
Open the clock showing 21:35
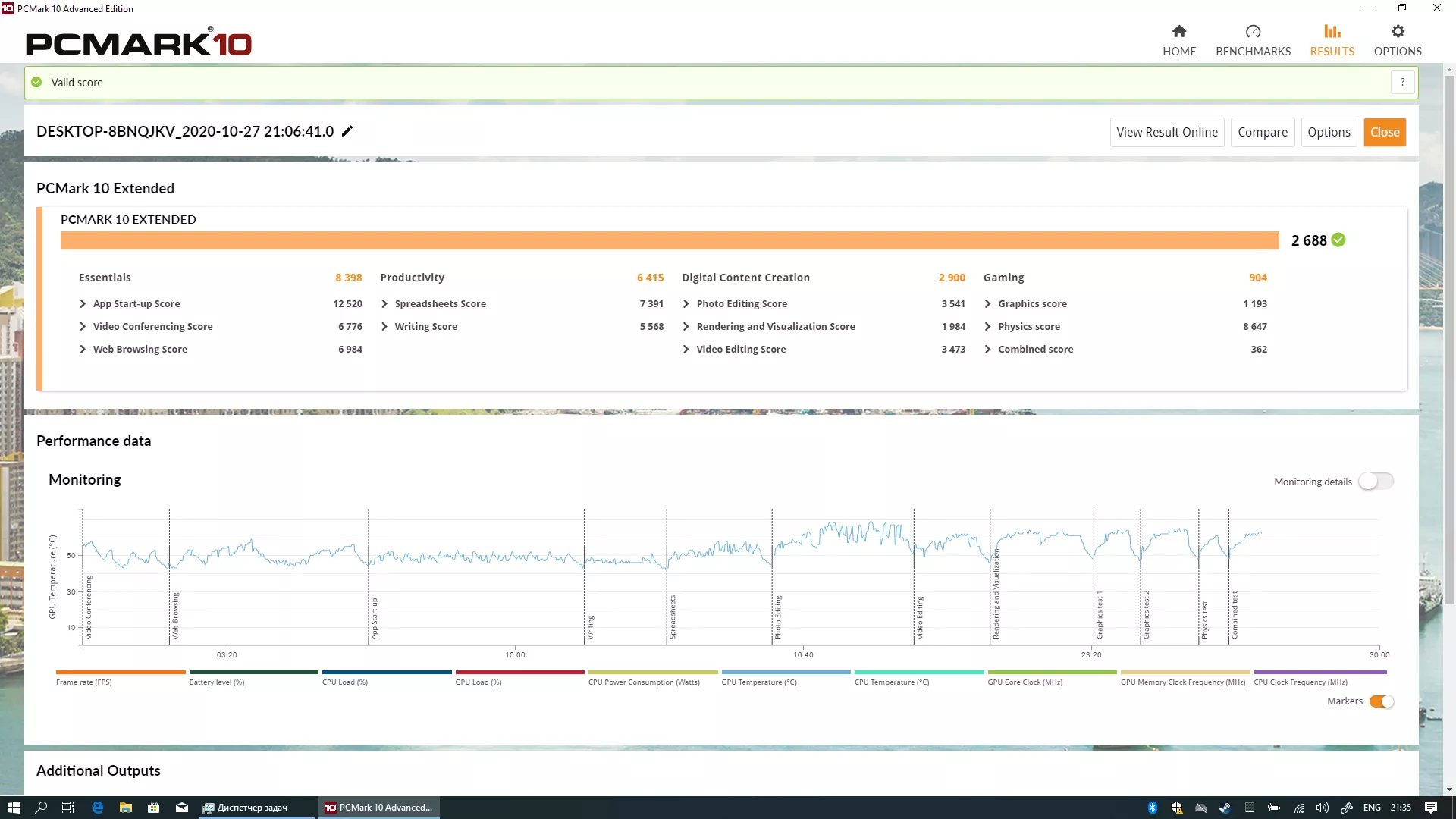click(x=1401, y=808)
